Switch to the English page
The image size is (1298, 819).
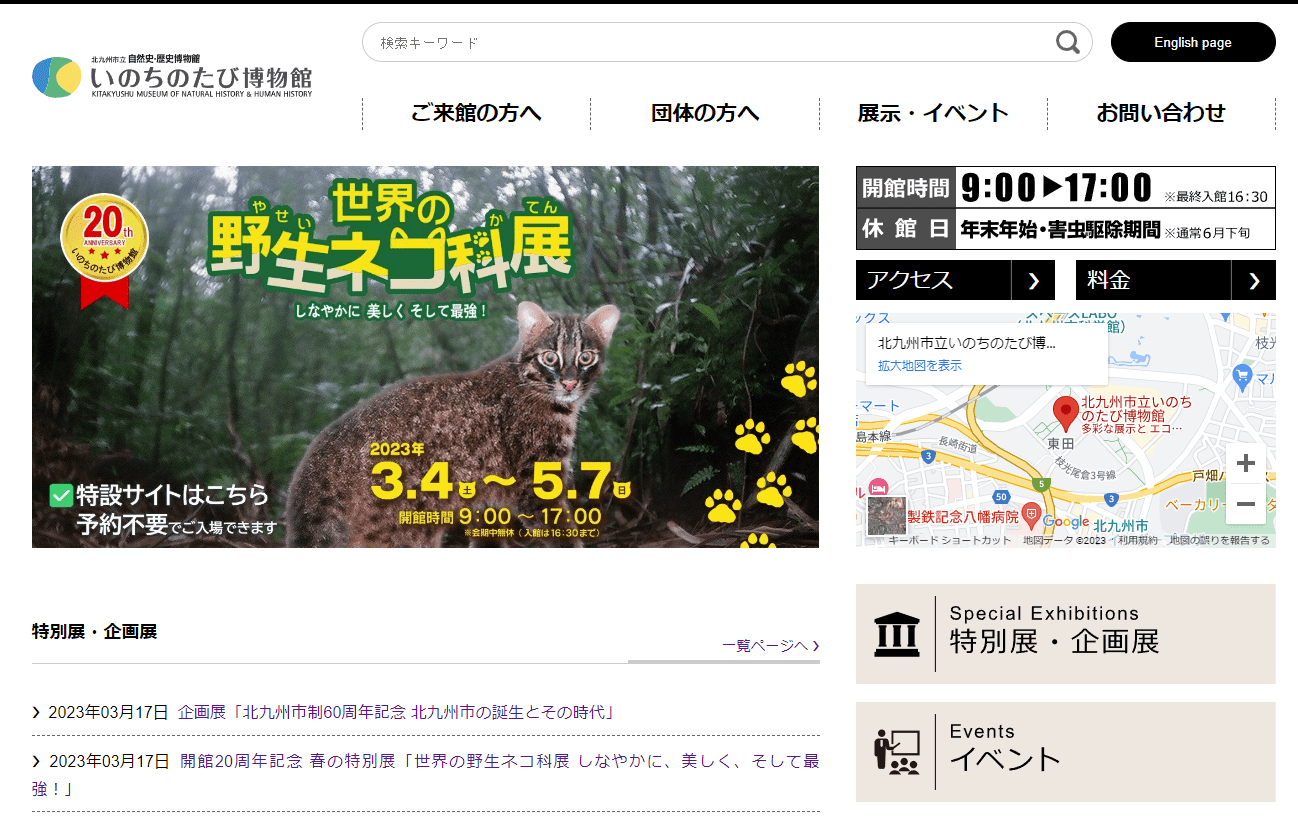click(x=1192, y=42)
